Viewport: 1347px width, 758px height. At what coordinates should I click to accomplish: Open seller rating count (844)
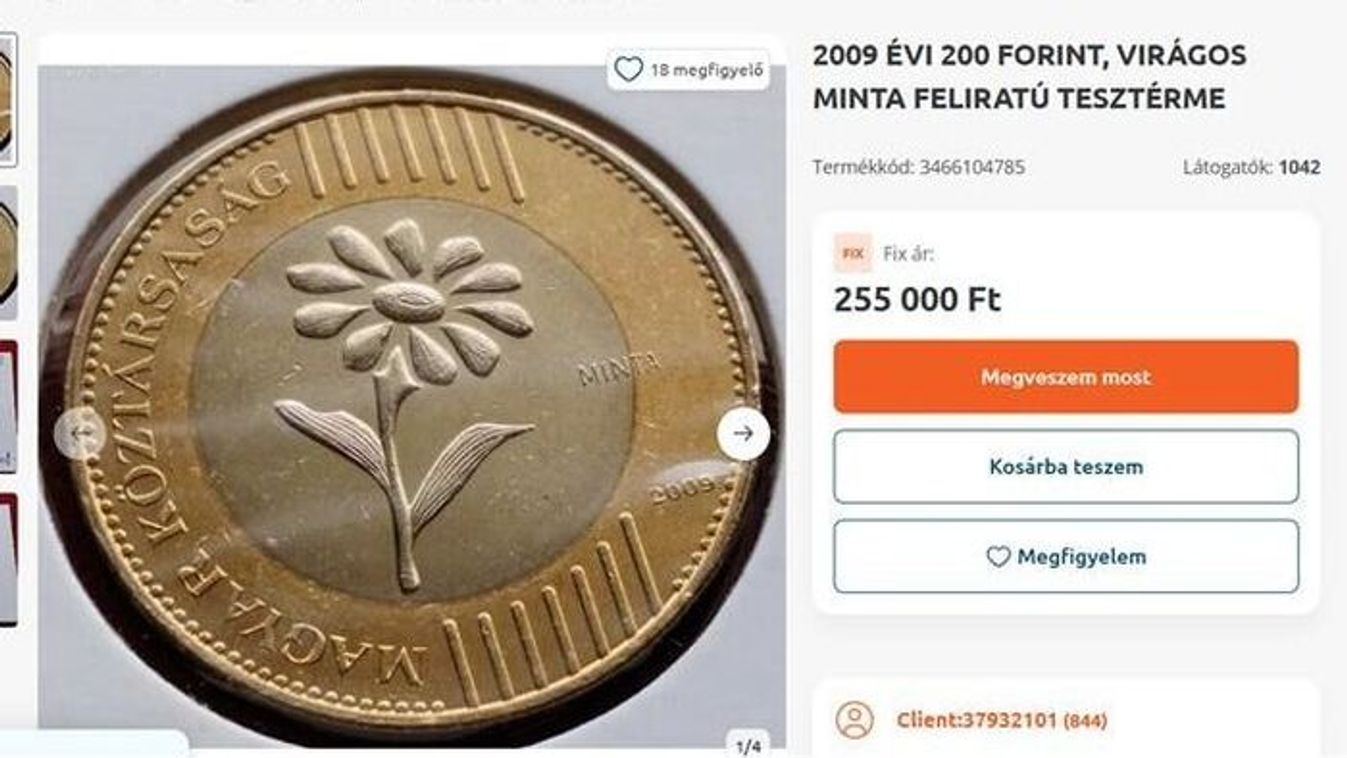[1085, 721]
